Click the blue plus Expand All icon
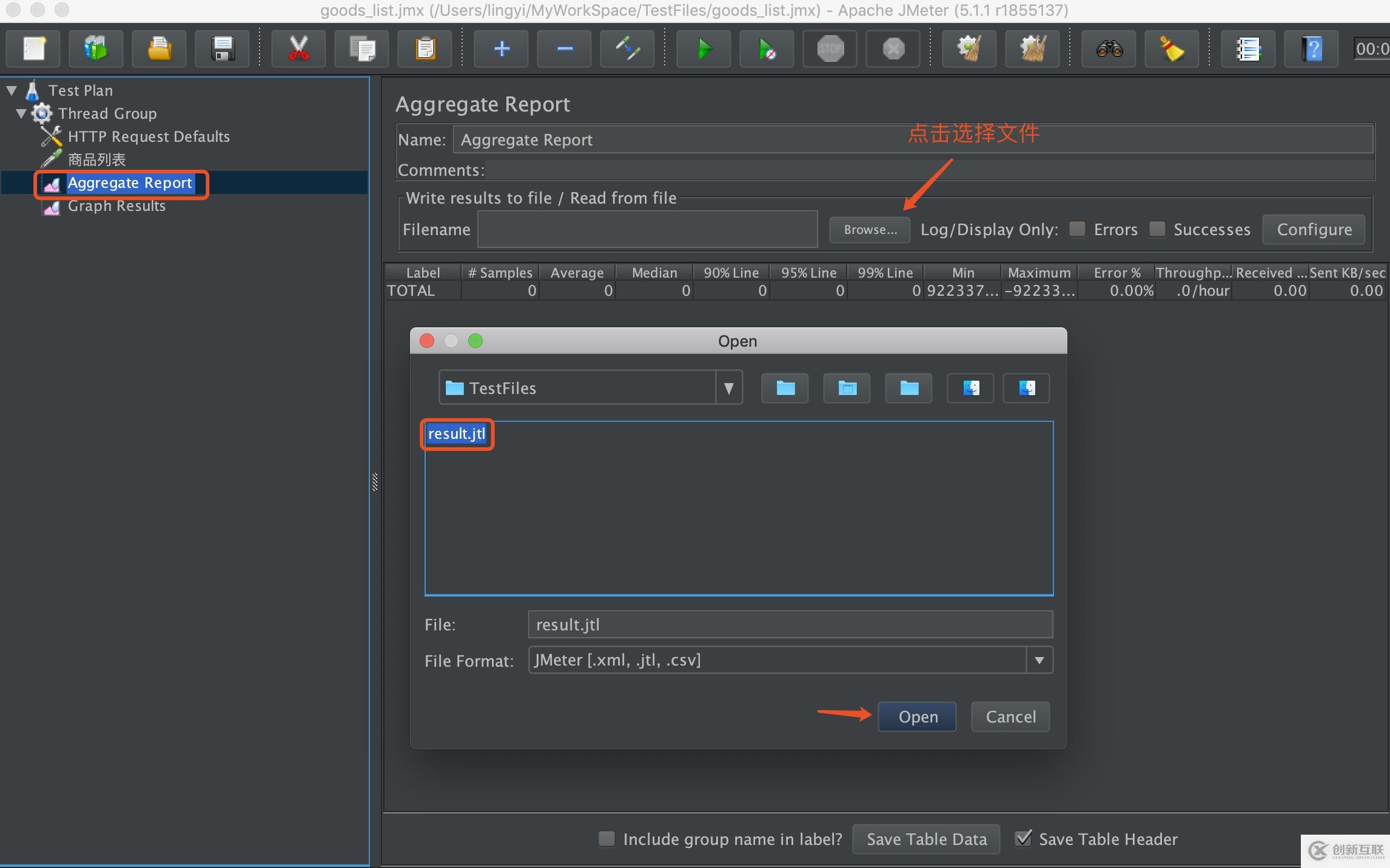Screen dimensions: 1390x868 coord(501,48)
